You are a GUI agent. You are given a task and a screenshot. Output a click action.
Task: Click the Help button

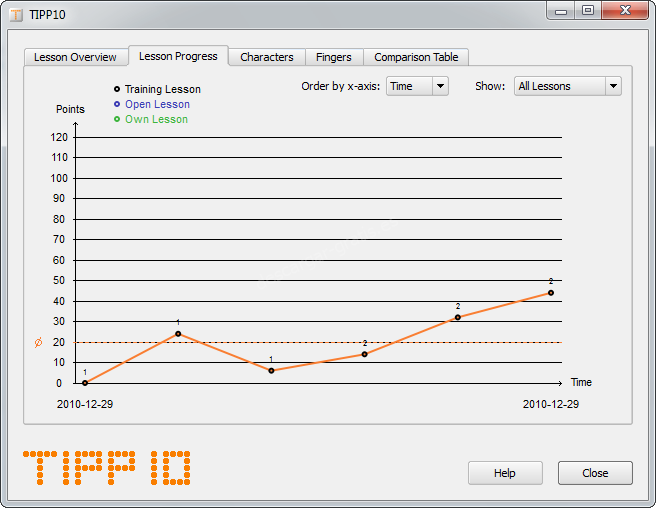point(505,473)
